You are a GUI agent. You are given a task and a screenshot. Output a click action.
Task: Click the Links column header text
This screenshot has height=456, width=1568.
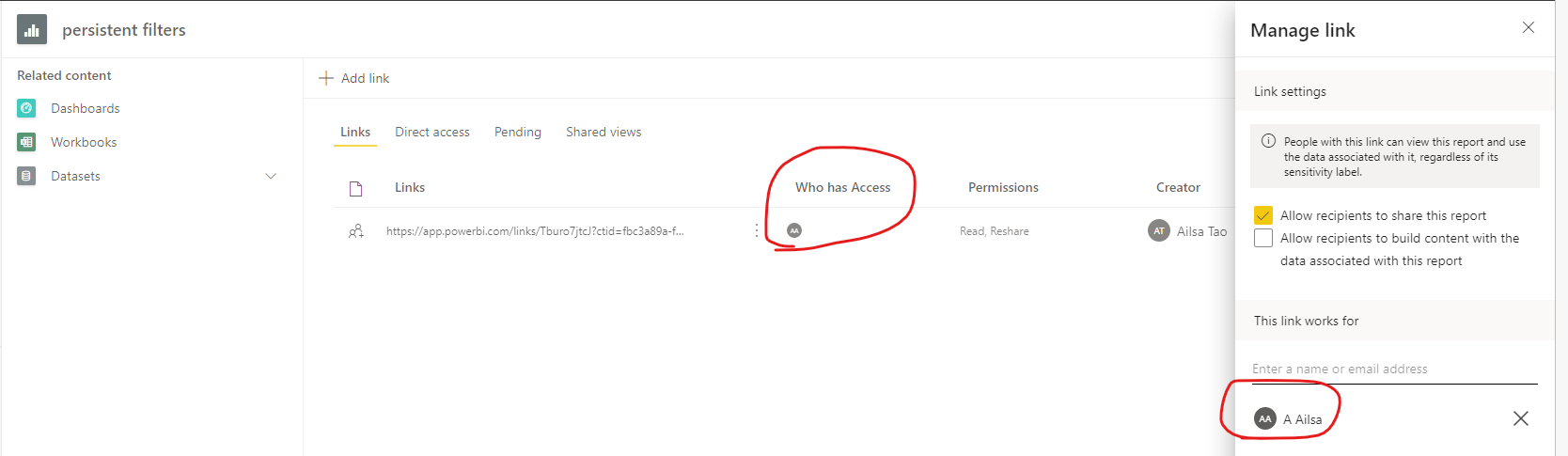tap(410, 187)
